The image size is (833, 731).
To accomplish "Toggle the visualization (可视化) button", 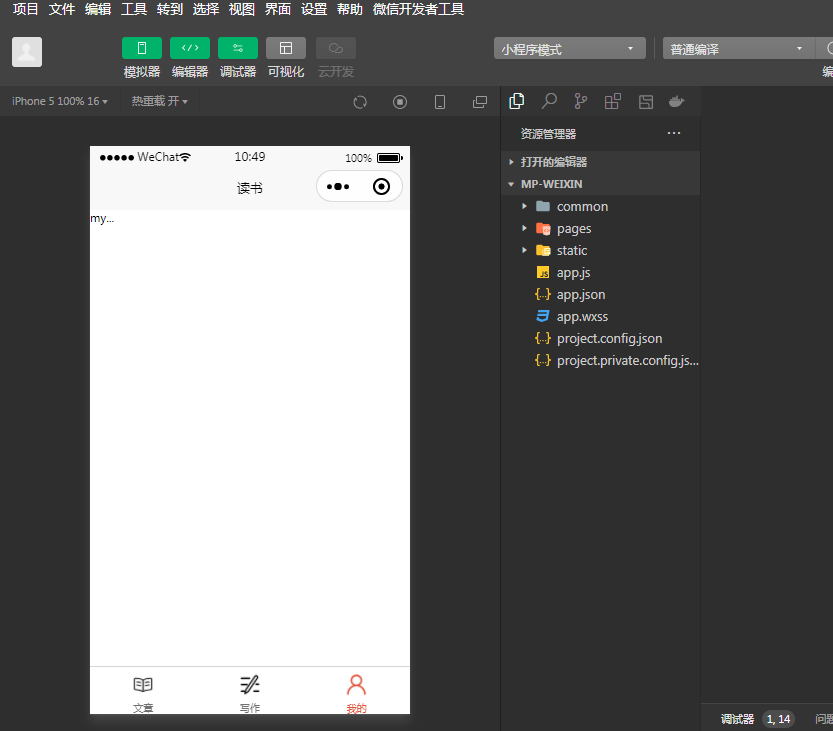I will [x=286, y=48].
